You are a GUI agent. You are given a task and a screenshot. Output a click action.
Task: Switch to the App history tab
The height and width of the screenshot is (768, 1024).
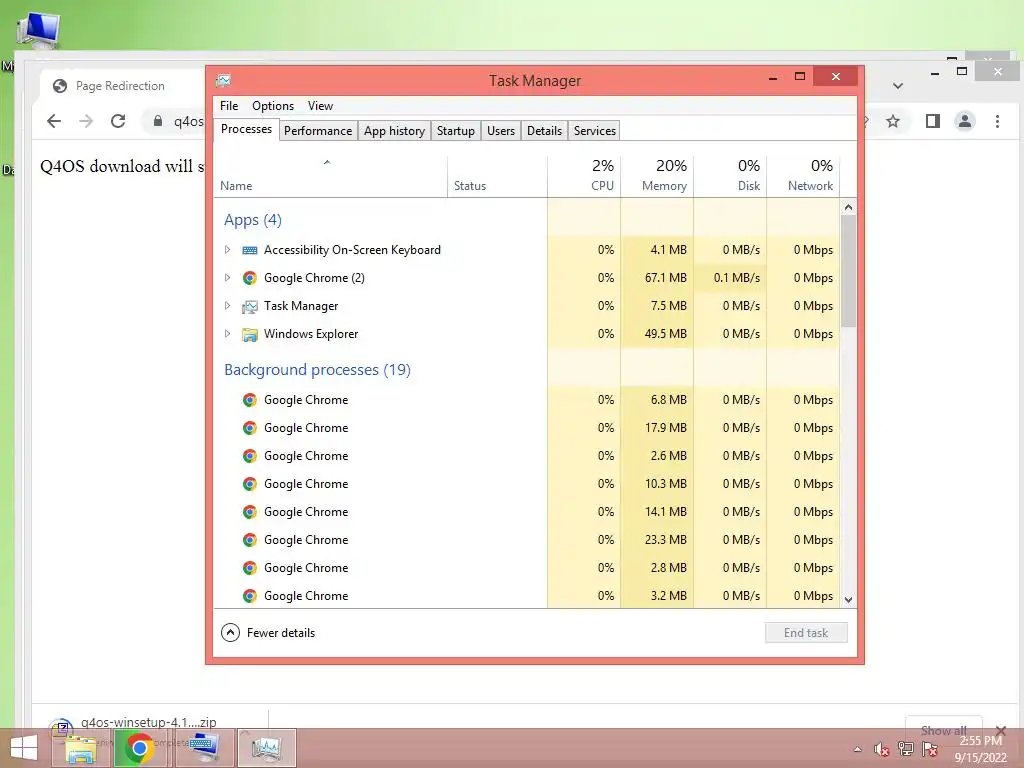coord(394,131)
